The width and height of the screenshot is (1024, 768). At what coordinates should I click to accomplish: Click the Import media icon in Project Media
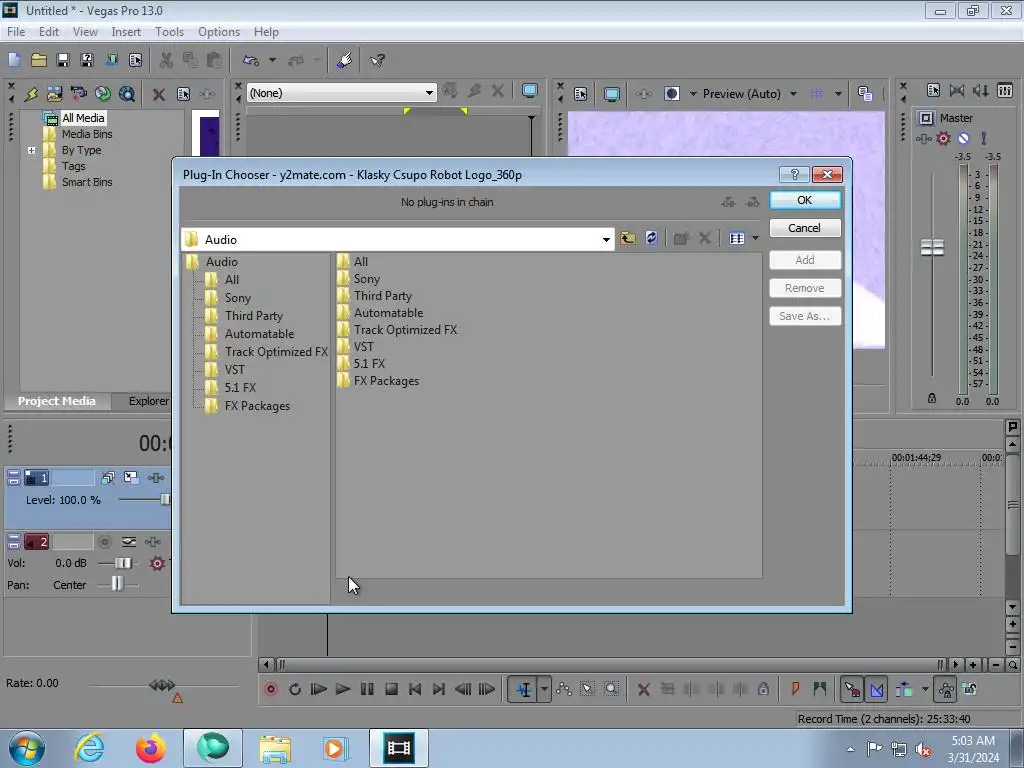(54, 94)
